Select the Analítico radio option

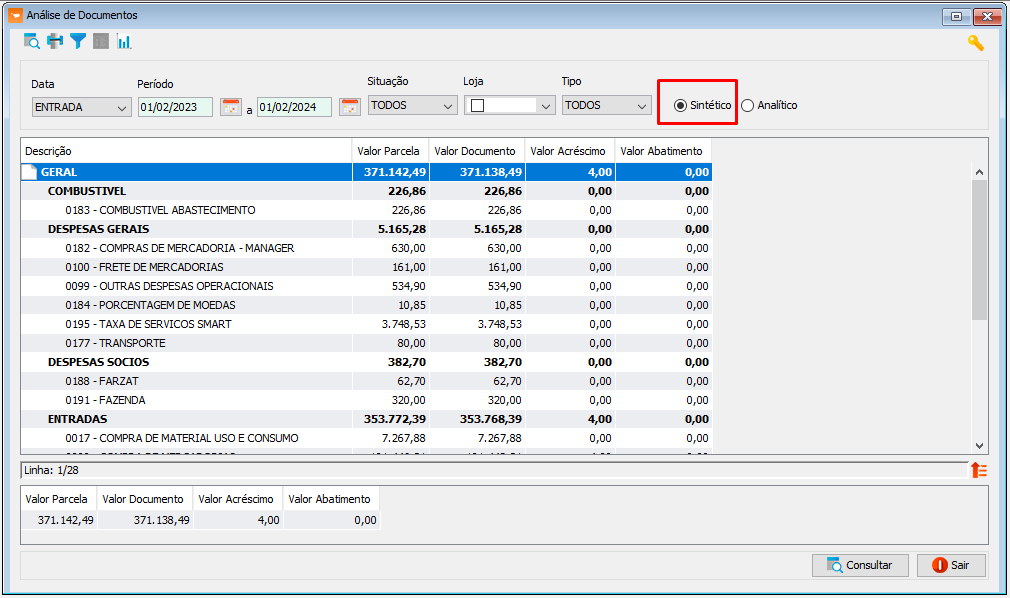coord(747,106)
